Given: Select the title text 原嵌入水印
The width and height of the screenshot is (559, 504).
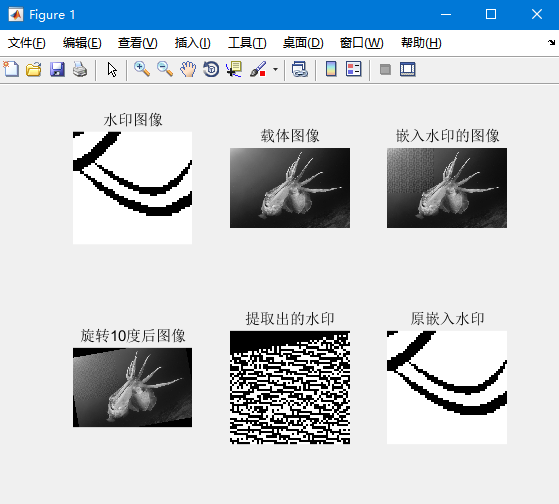Looking at the screenshot, I should coord(447,319).
